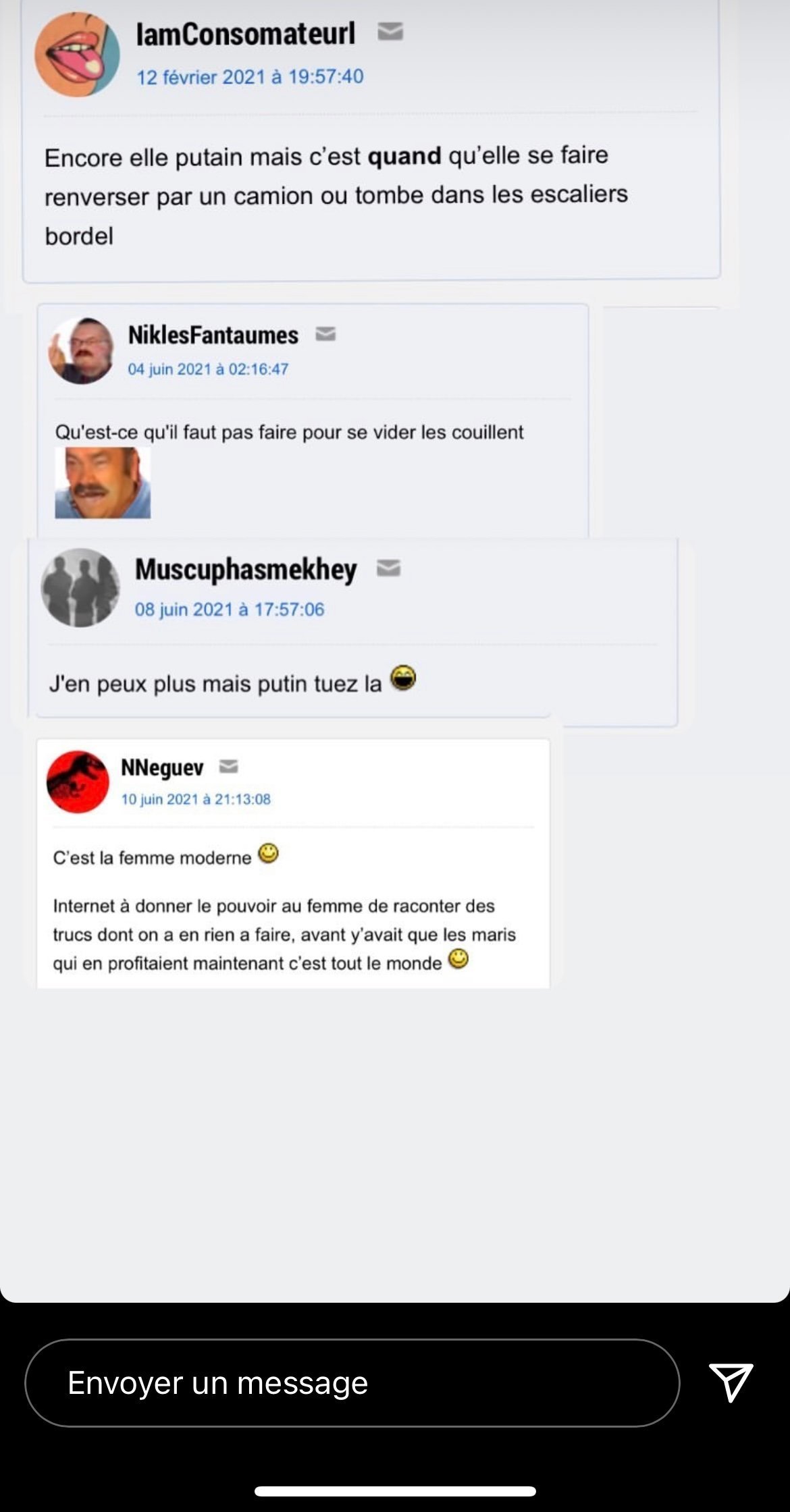
Task: Click the send paper-plane icon
Action: [731, 1382]
